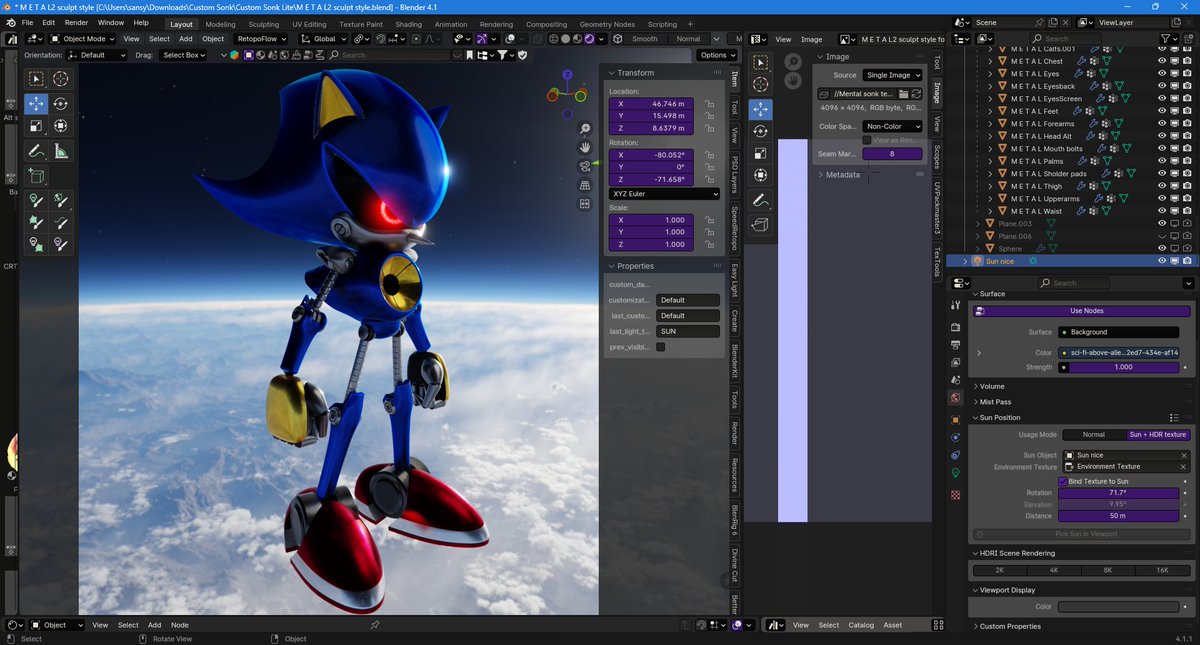Switch to the Geometry Nodes workspace tab
1200x645 pixels.
coord(607,24)
